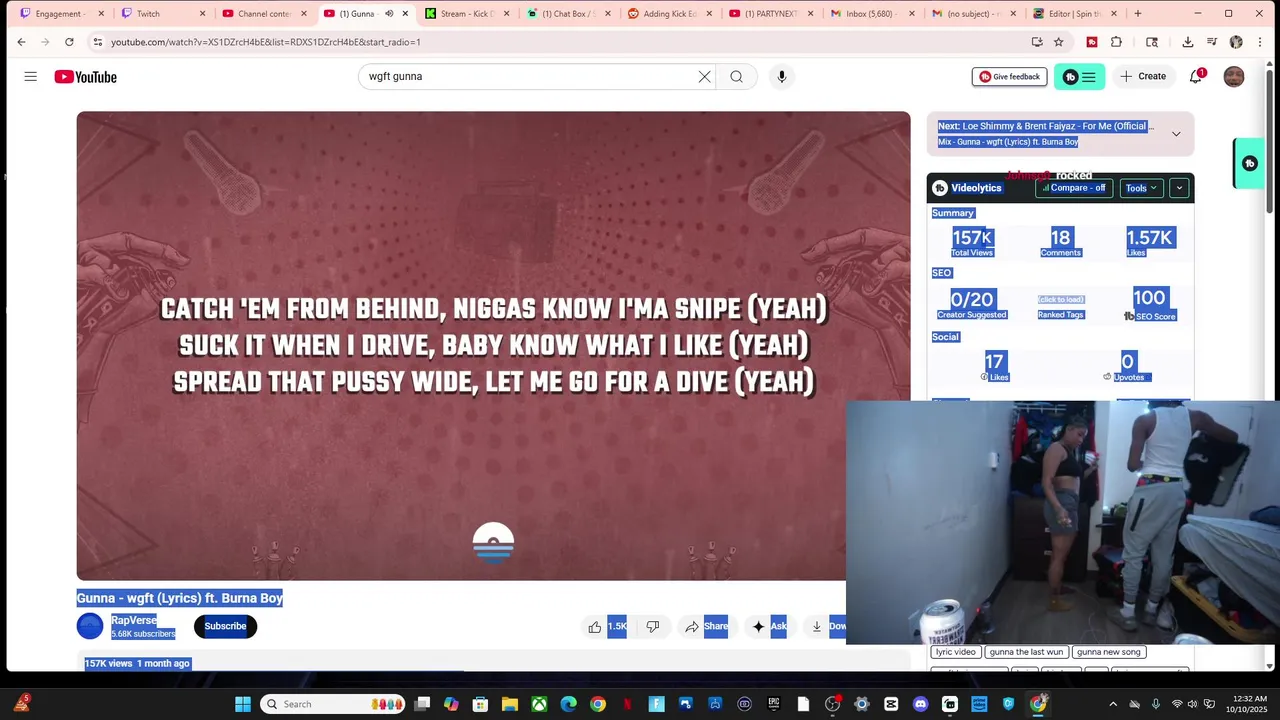
Task: Go to the YouTube home logo
Action: pos(86,77)
